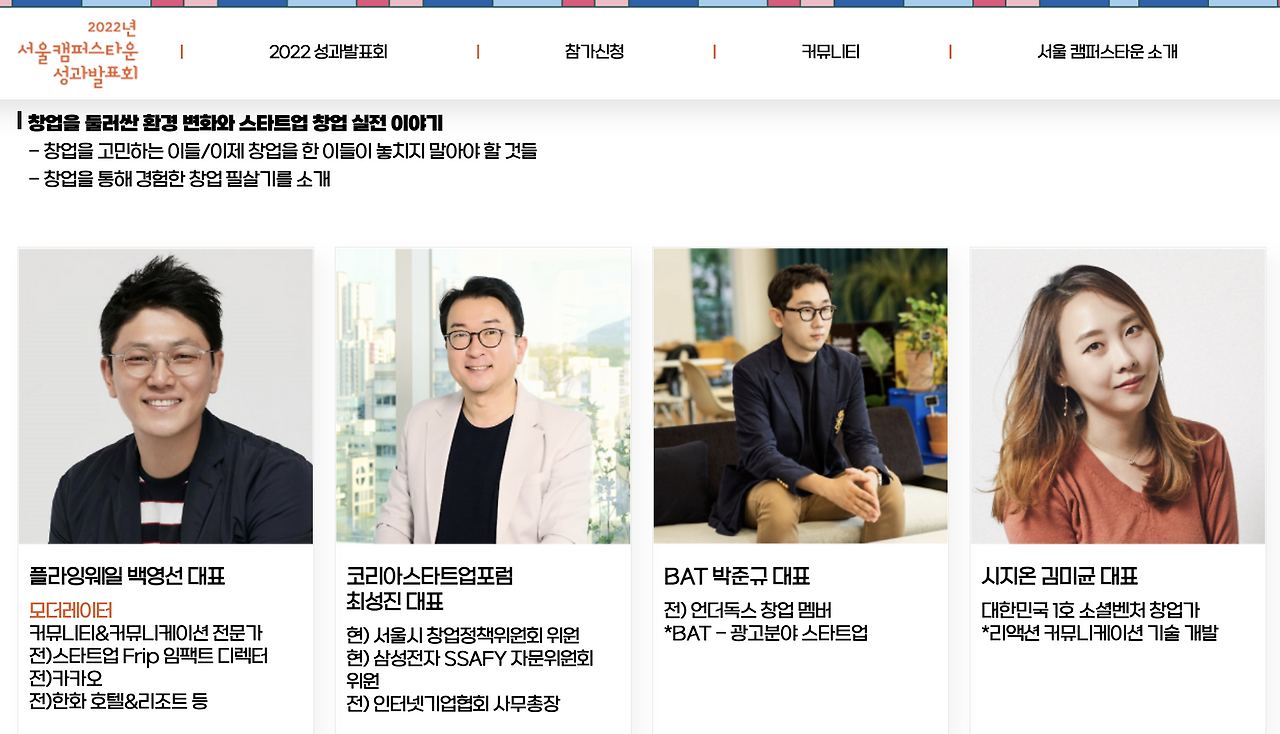Open the 2022 성과발표회 menu
Image resolution: width=1280 pixels, height=734 pixels.
pos(328,52)
